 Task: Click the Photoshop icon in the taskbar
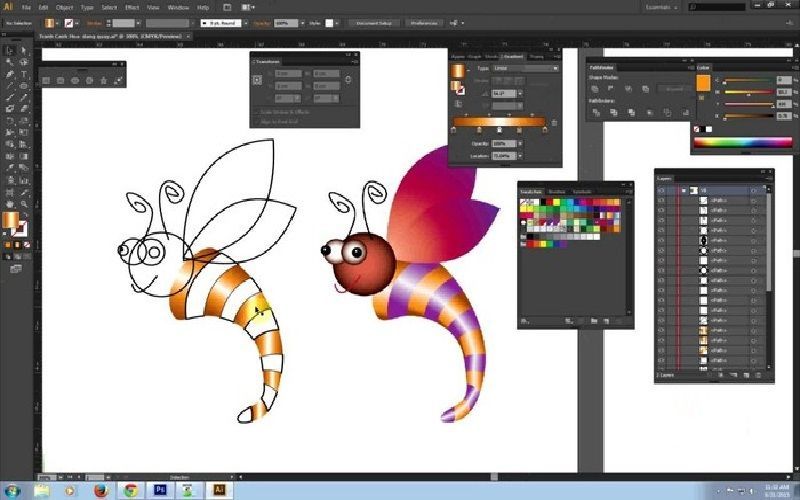(160, 490)
